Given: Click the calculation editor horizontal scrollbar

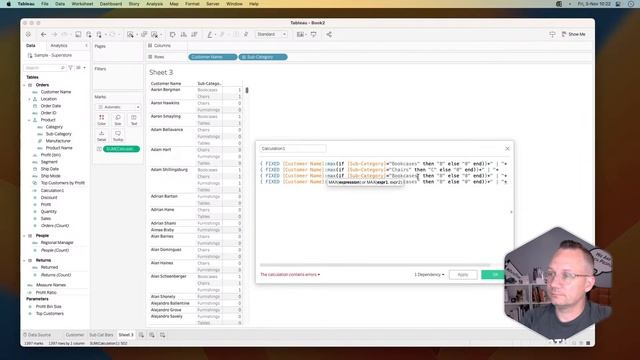Looking at the screenshot, I should [x=375, y=265].
